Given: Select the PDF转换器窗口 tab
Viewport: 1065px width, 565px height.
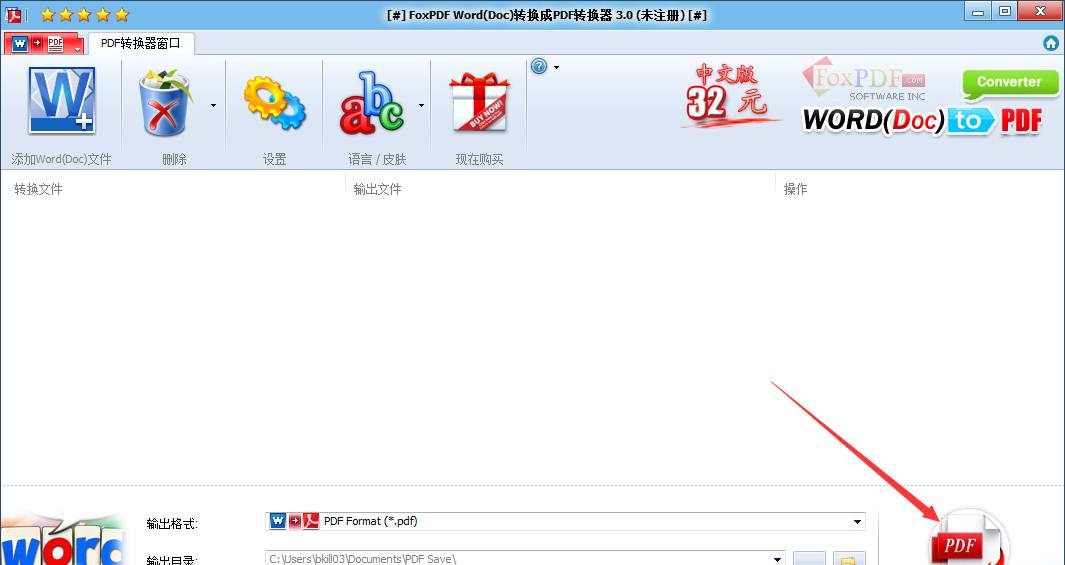Looking at the screenshot, I should (141, 43).
